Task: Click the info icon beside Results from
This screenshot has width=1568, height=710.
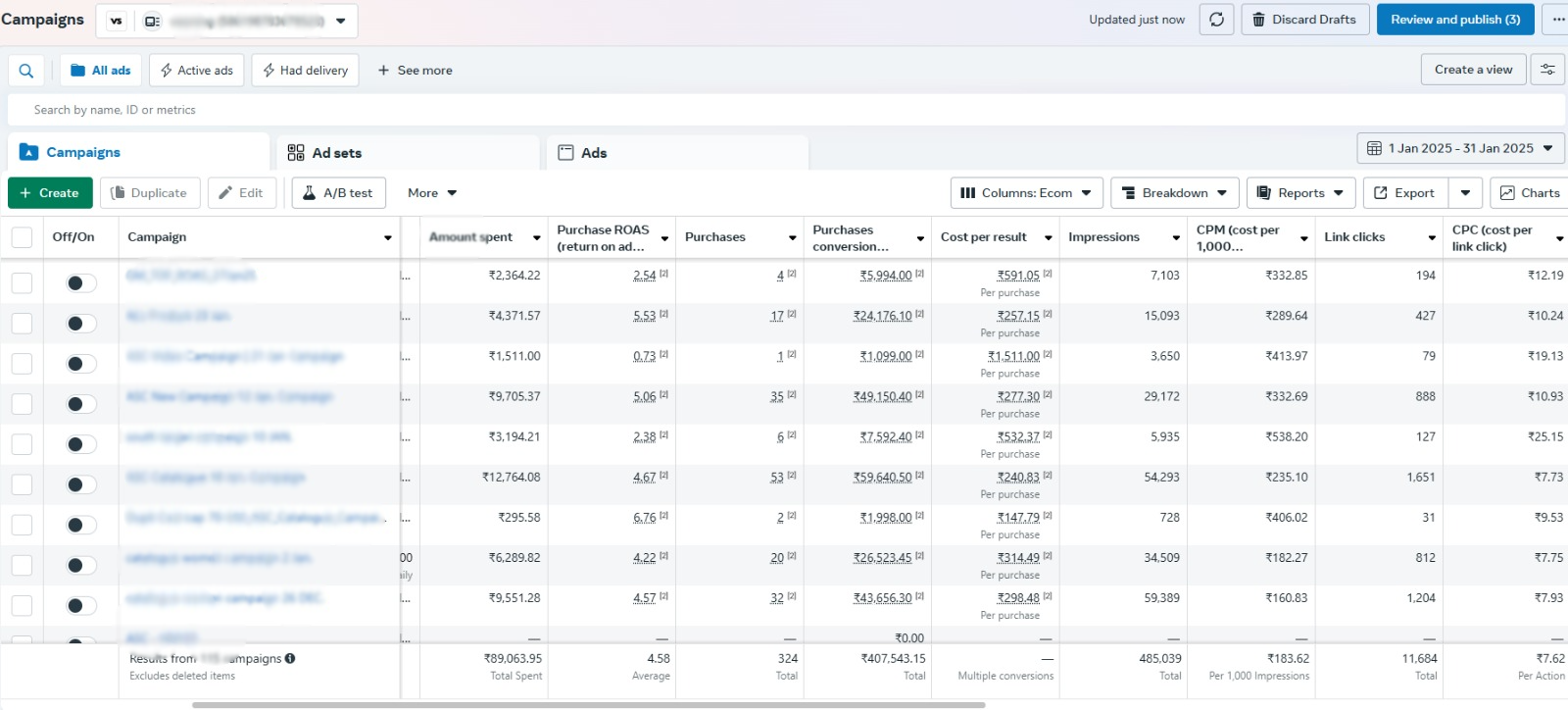Action: (x=290, y=659)
